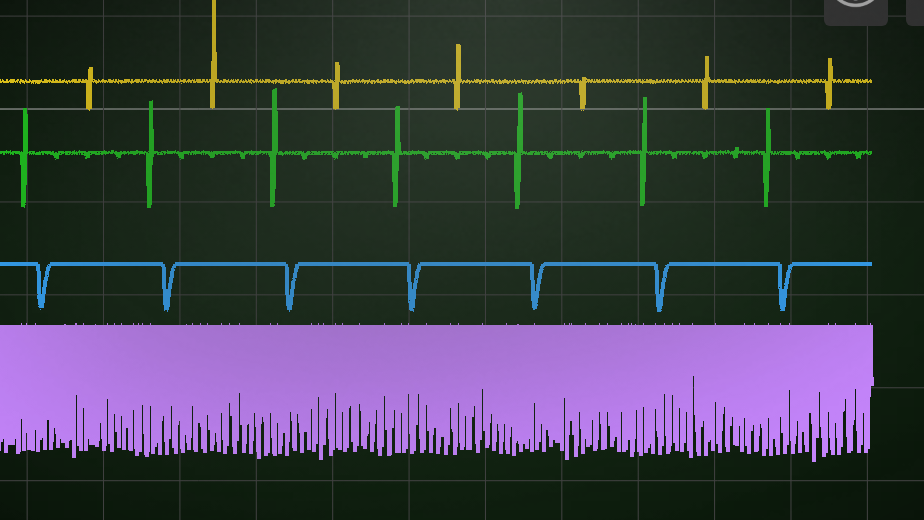
Task: Click the center of the purple waveform block
Action: coord(436,385)
